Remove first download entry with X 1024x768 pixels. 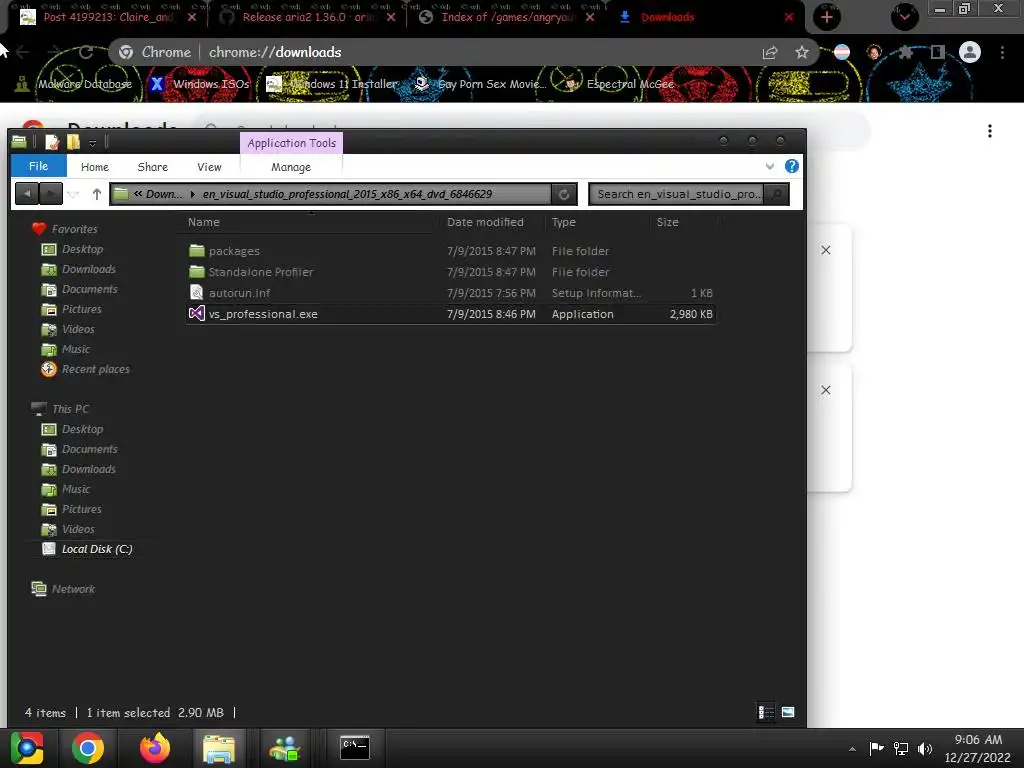[x=825, y=250]
